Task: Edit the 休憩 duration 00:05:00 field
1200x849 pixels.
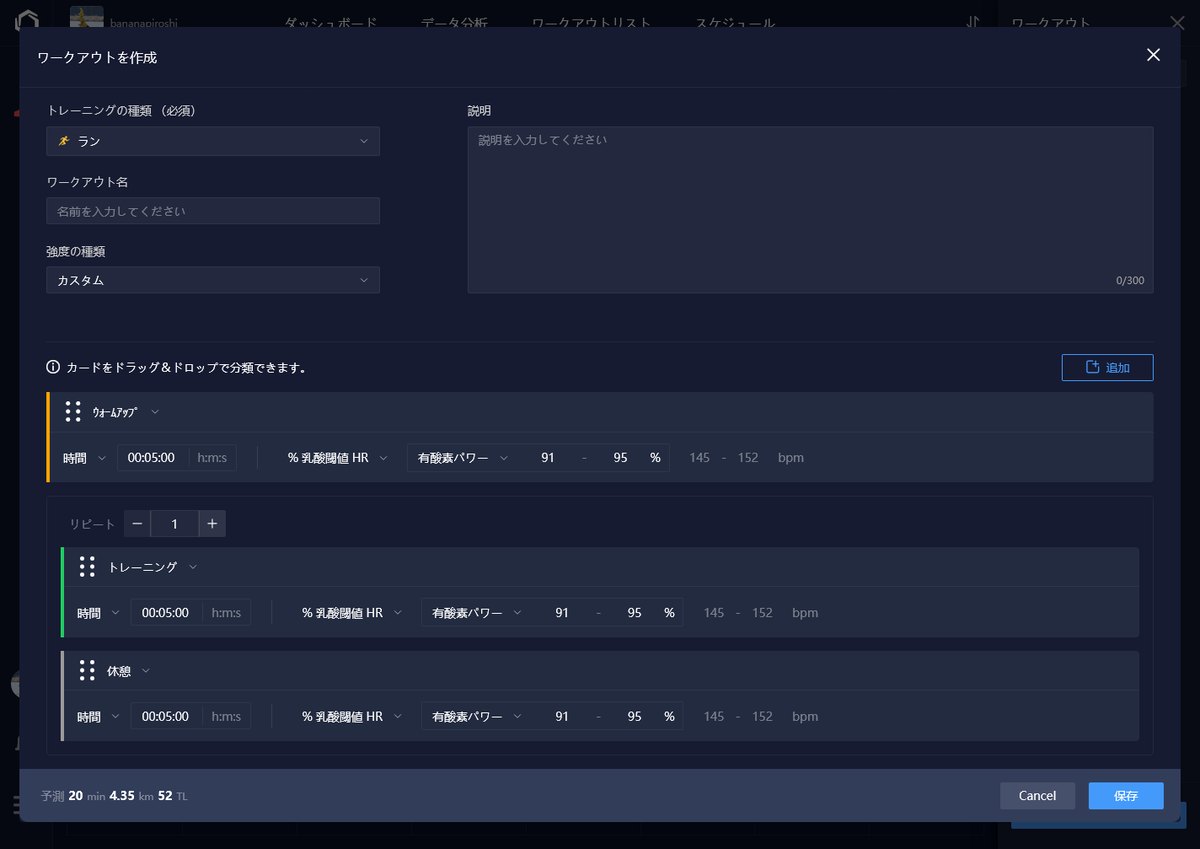Action: click(166, 716)
